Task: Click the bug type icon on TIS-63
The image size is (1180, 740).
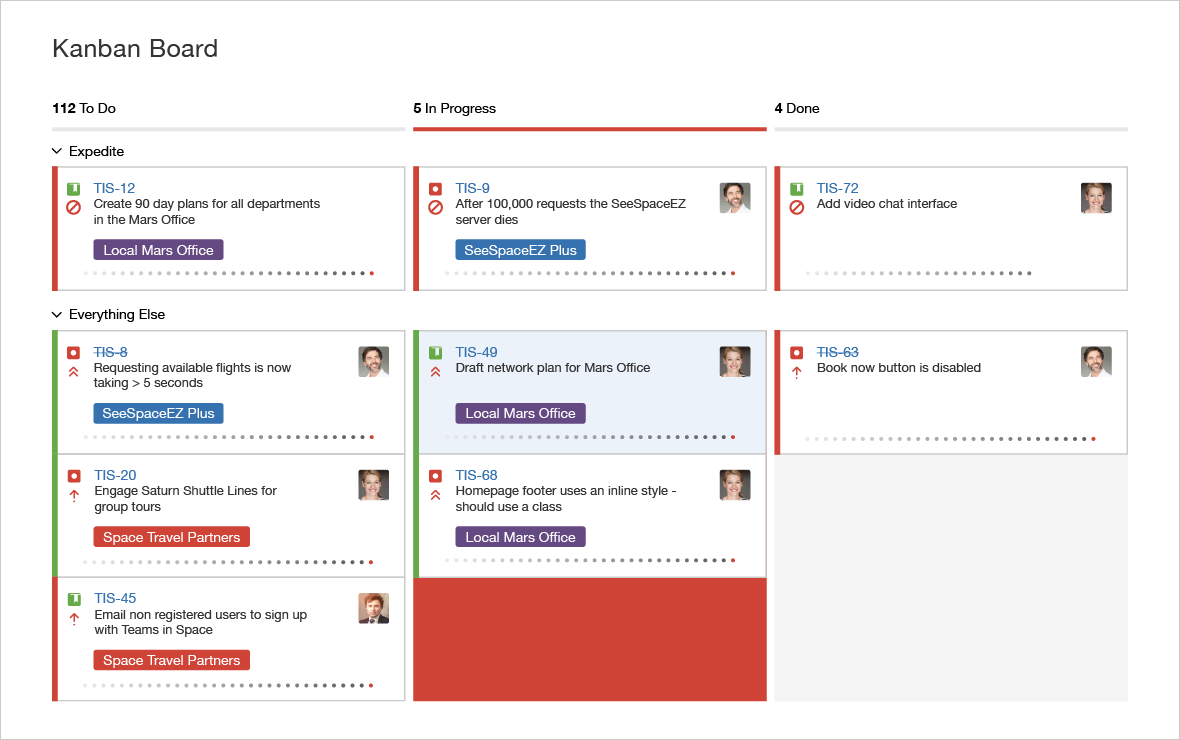Action: tap(796, 353)
